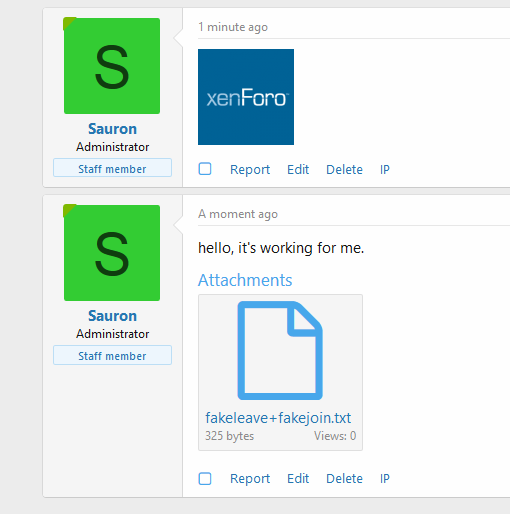Report the 'it's working for me' post
510x514 pixels.
(250, 479)
